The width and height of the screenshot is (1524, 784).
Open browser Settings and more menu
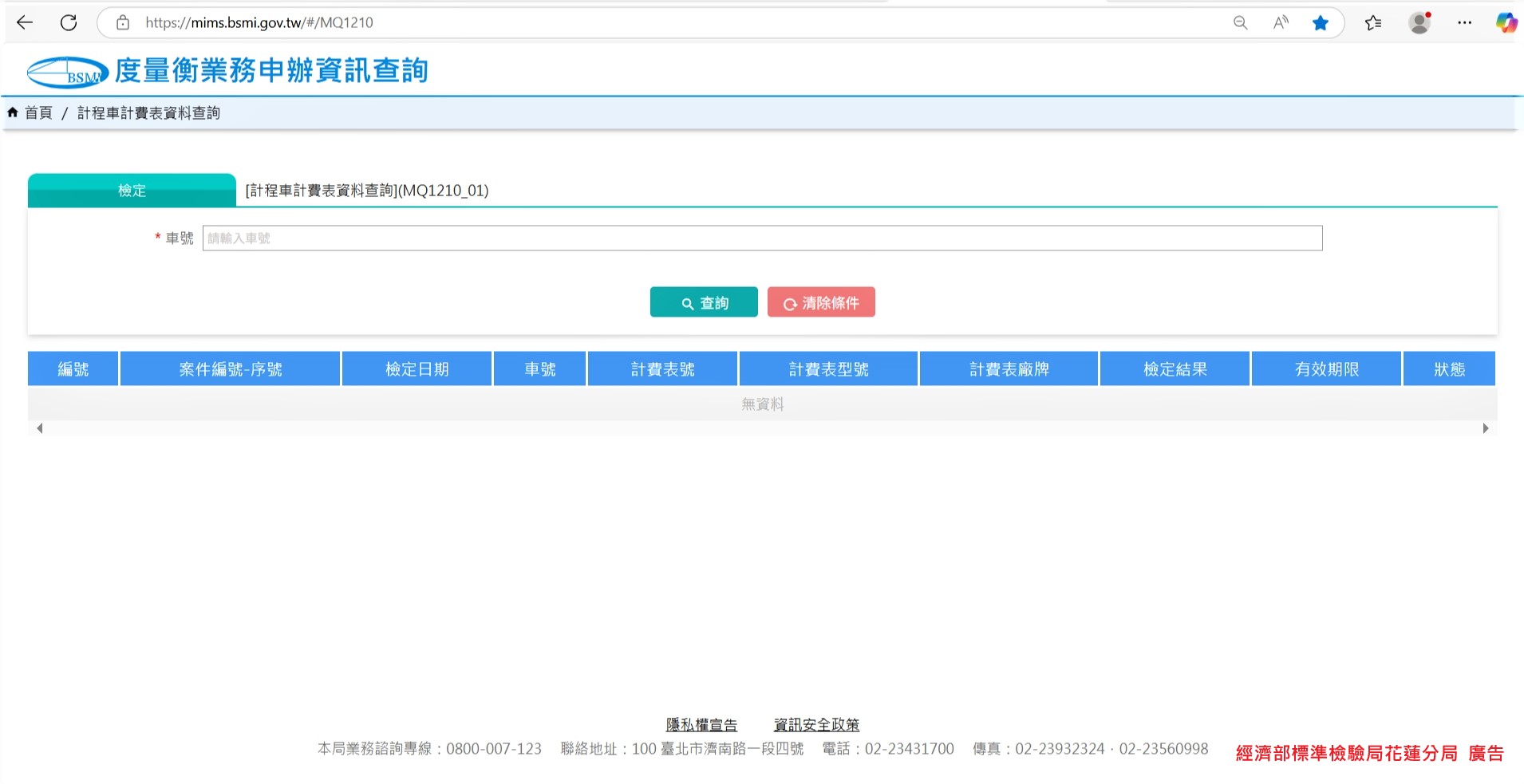[1464, 22]
